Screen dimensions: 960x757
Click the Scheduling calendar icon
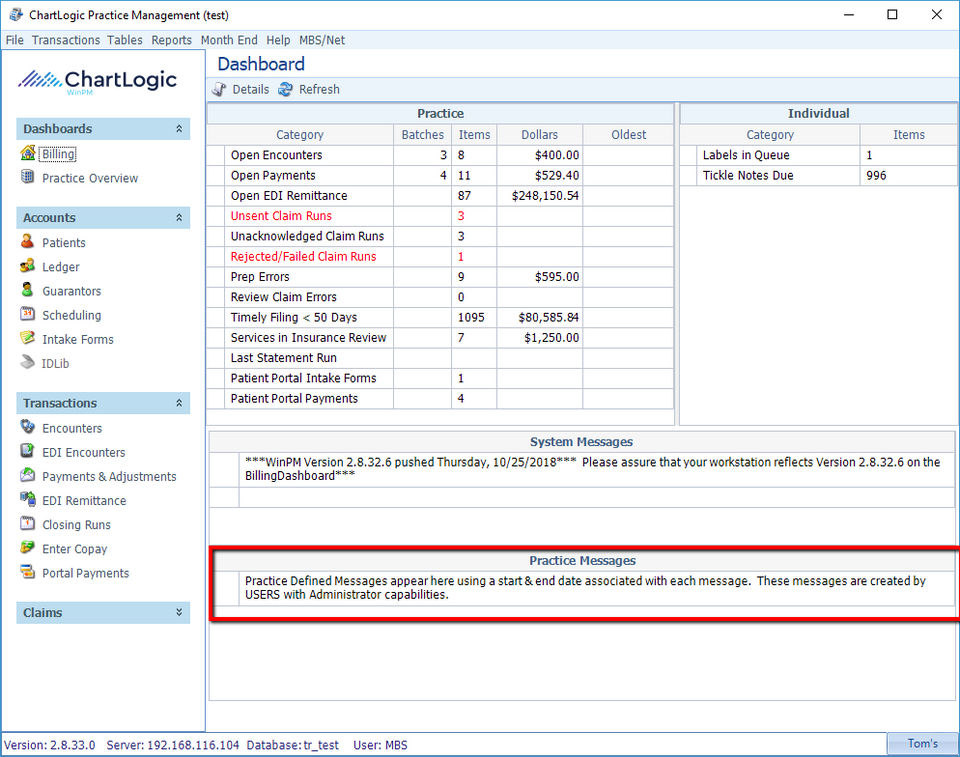(x=28, y=314)
